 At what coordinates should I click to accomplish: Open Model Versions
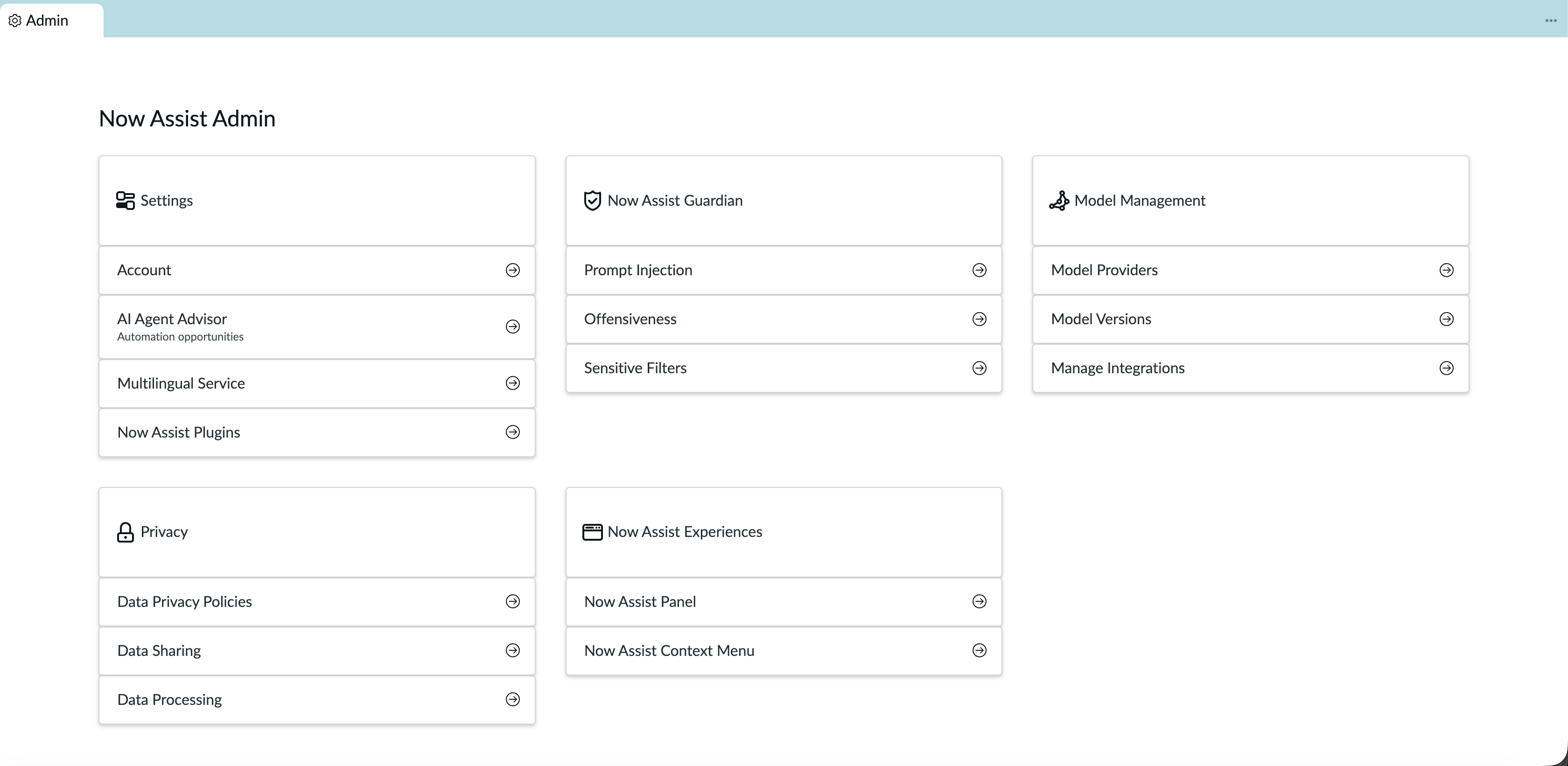point(1250,320)
